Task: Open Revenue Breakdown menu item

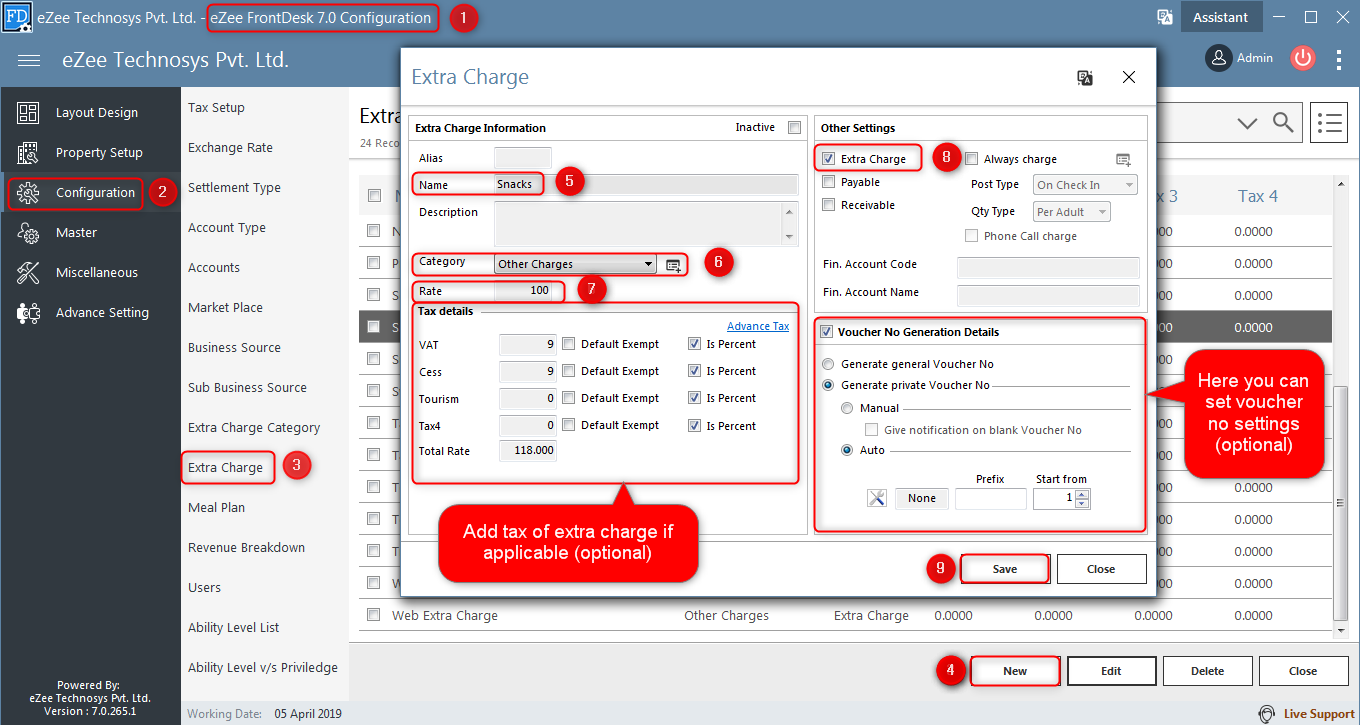Action: 246,548
